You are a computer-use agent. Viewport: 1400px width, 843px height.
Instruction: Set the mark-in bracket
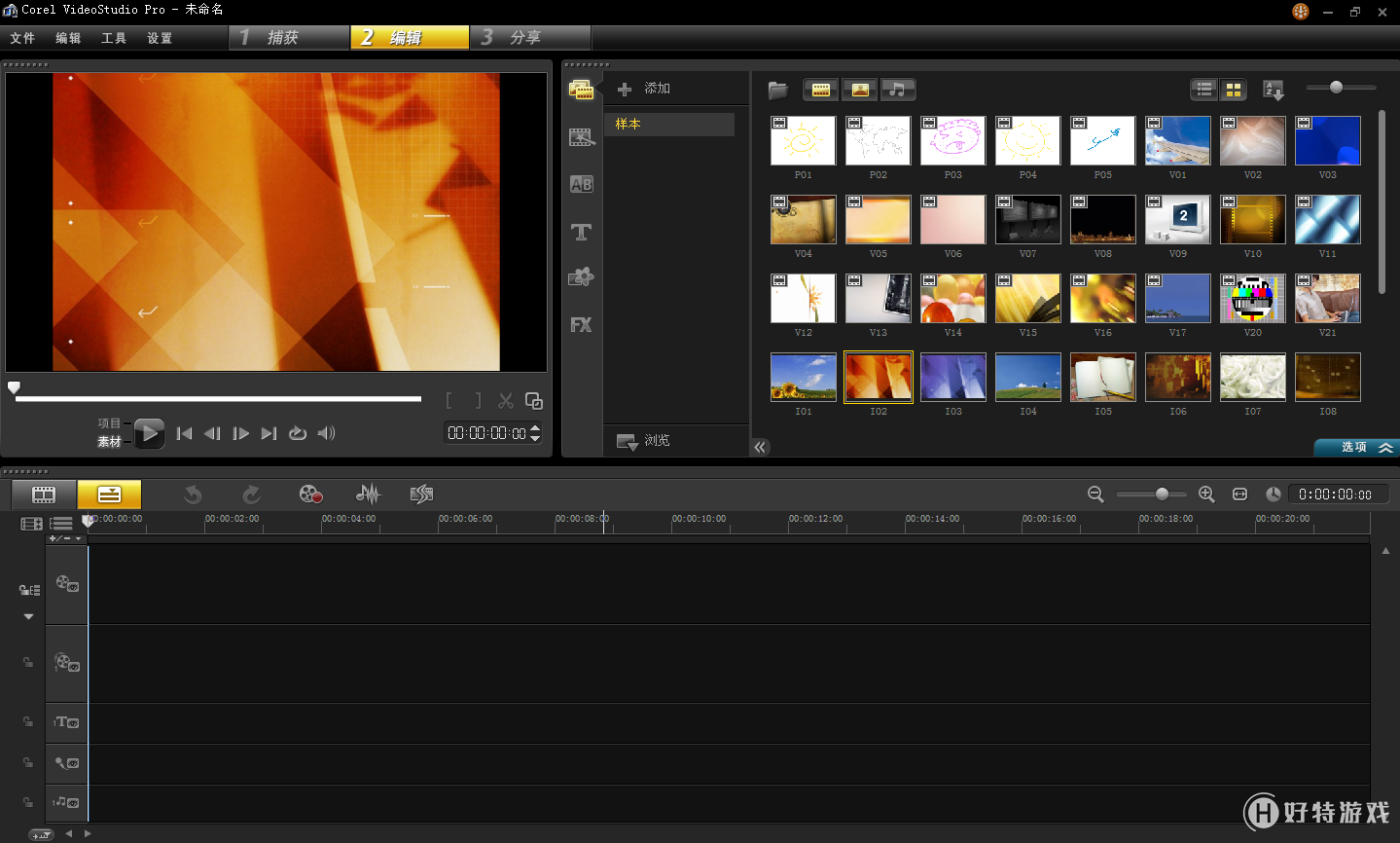coord(449,401)
